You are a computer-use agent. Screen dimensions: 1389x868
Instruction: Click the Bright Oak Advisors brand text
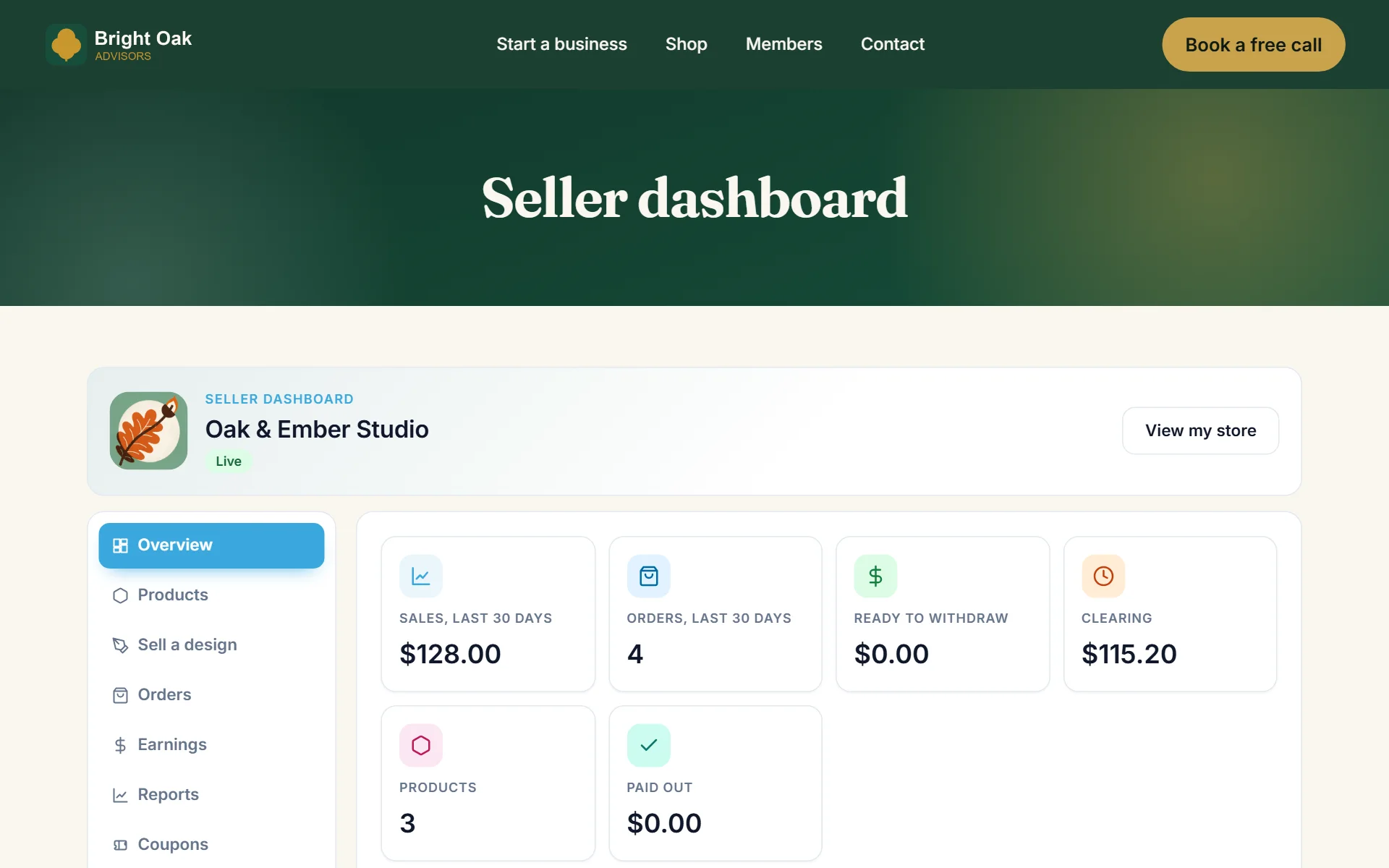click(x=143, y=45)
